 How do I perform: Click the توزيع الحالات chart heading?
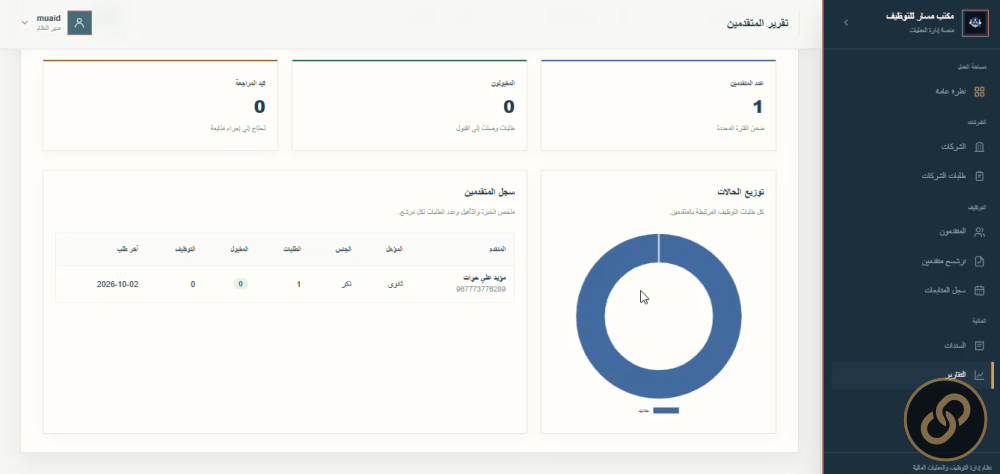point(740,191)
